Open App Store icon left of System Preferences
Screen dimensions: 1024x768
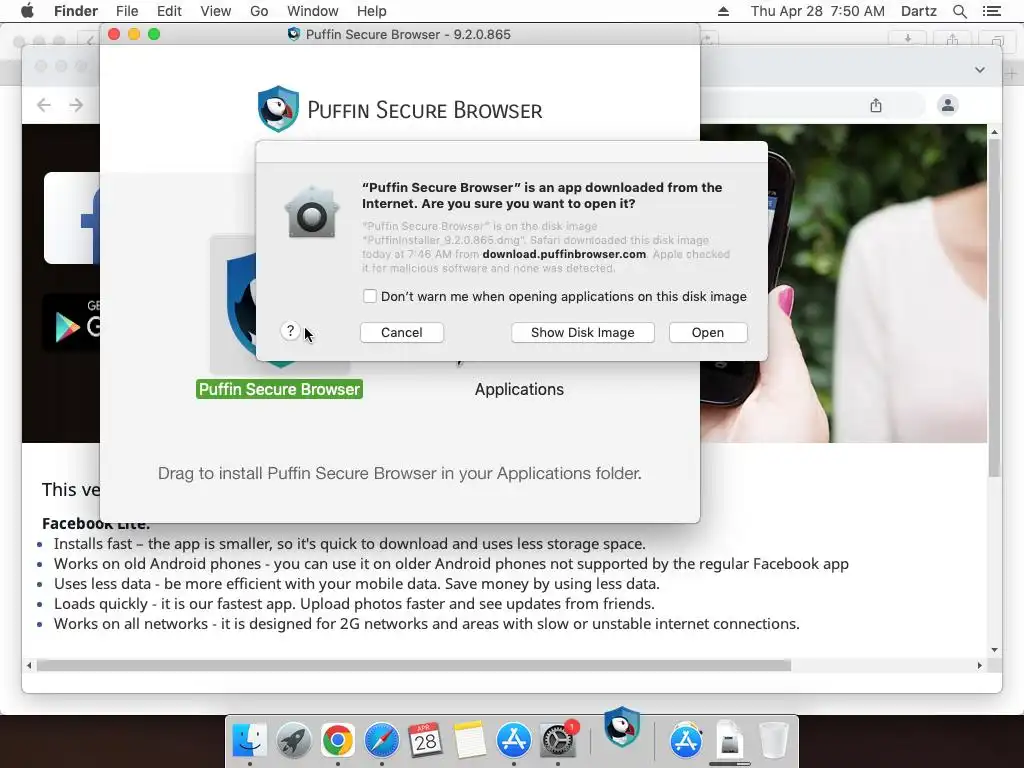coord(514,741)
